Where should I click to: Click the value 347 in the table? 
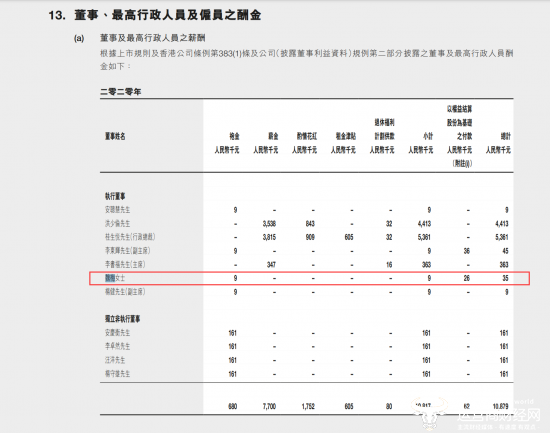point(271,265)
